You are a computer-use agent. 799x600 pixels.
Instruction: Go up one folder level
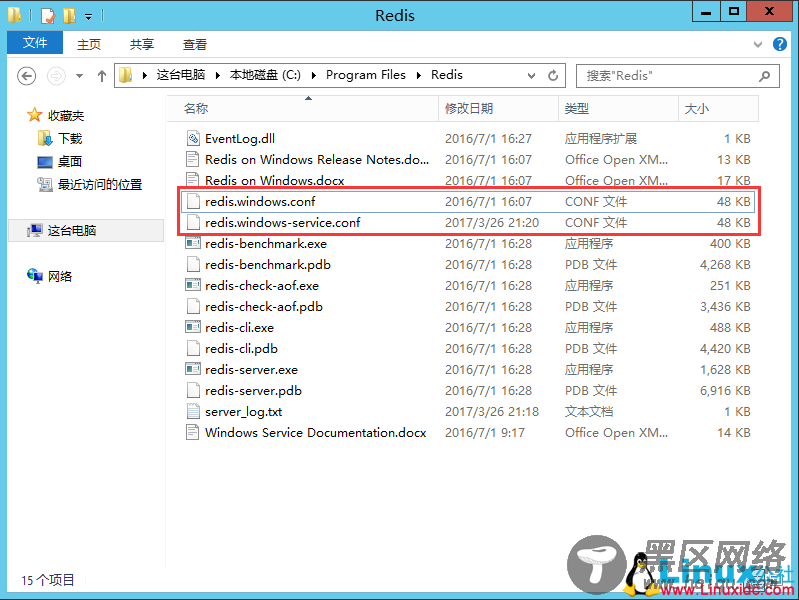point(102,76)
